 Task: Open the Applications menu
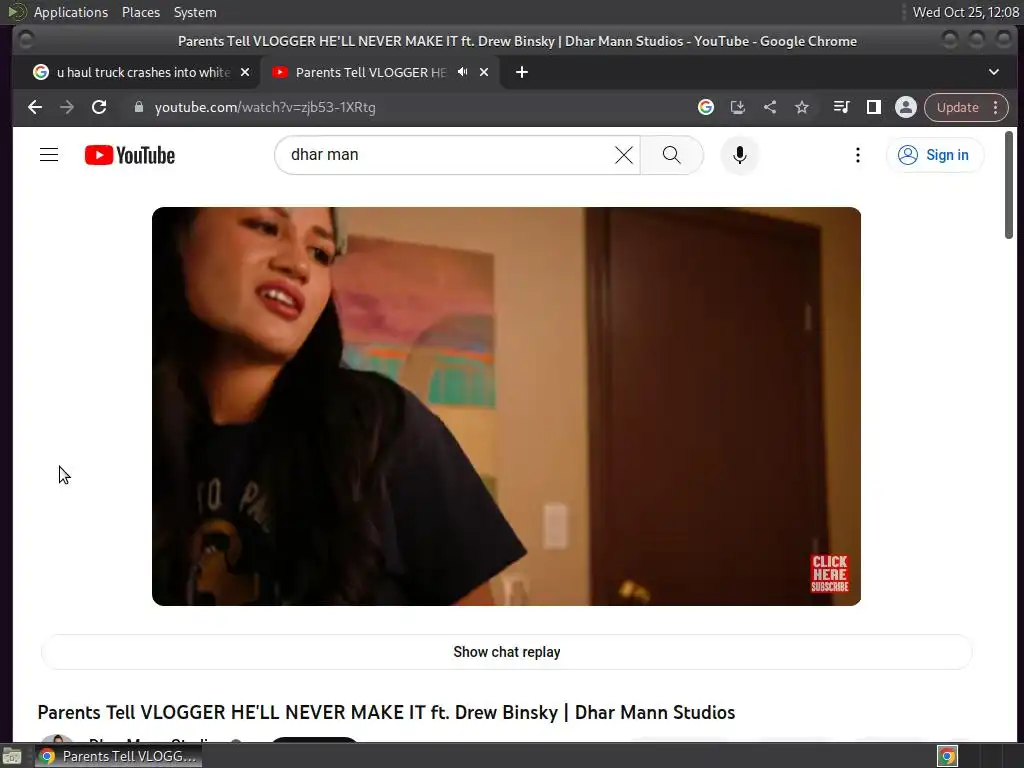tap(71, 12)
